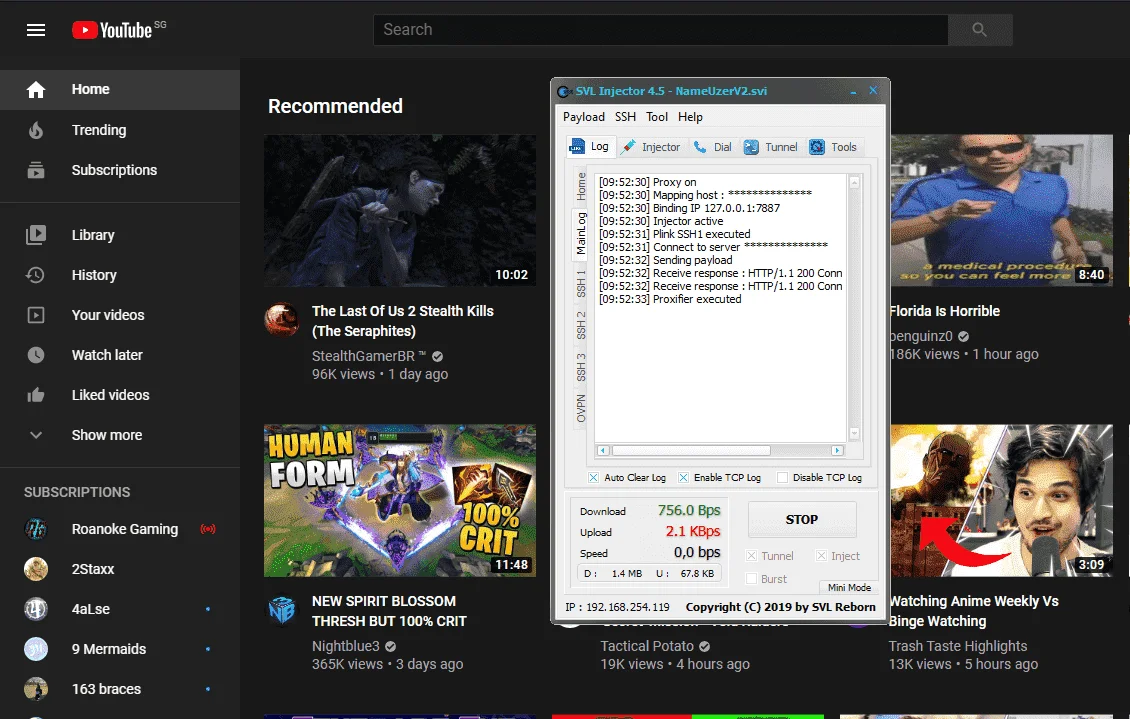Toggle the Auto Clear Log checkbox
1130x719 pixels.
593,478
